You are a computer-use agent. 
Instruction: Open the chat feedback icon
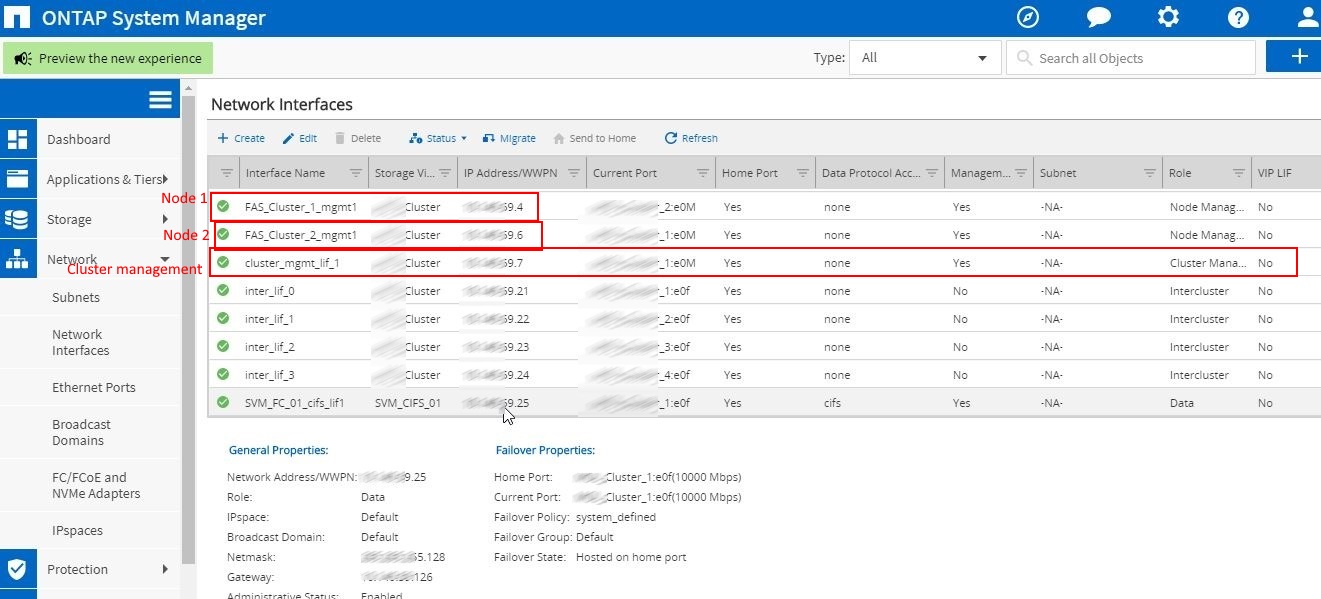(x=1099, y=18)
